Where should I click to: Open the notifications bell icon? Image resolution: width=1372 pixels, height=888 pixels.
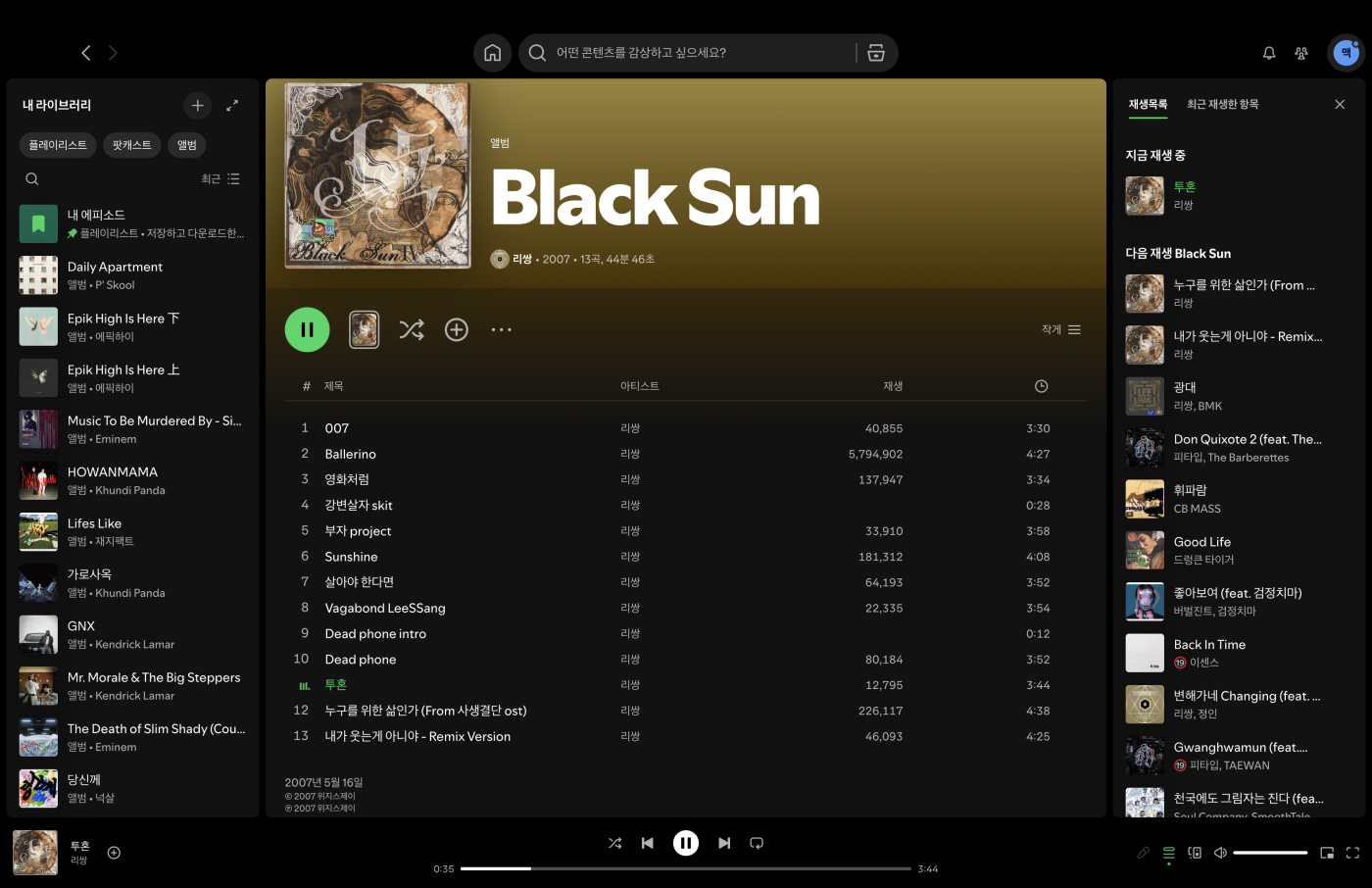[x=1268, y=53]
